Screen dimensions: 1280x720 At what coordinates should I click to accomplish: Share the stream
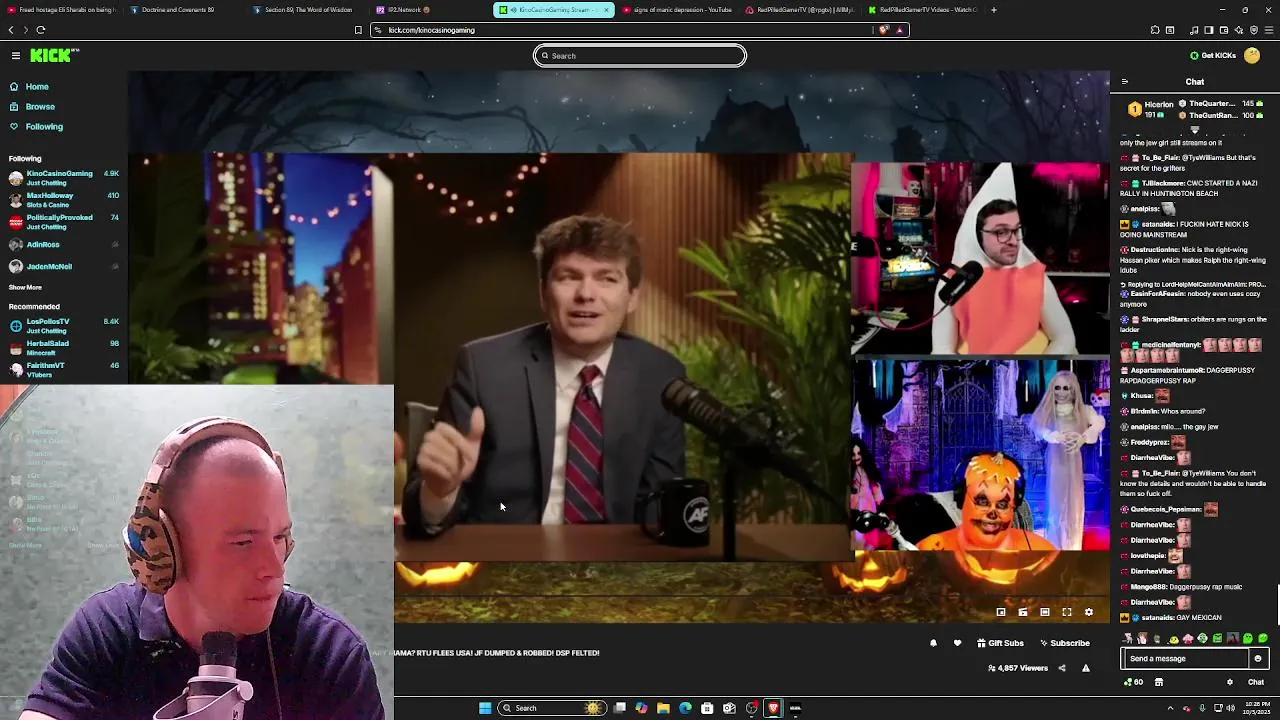(1062, 668)
